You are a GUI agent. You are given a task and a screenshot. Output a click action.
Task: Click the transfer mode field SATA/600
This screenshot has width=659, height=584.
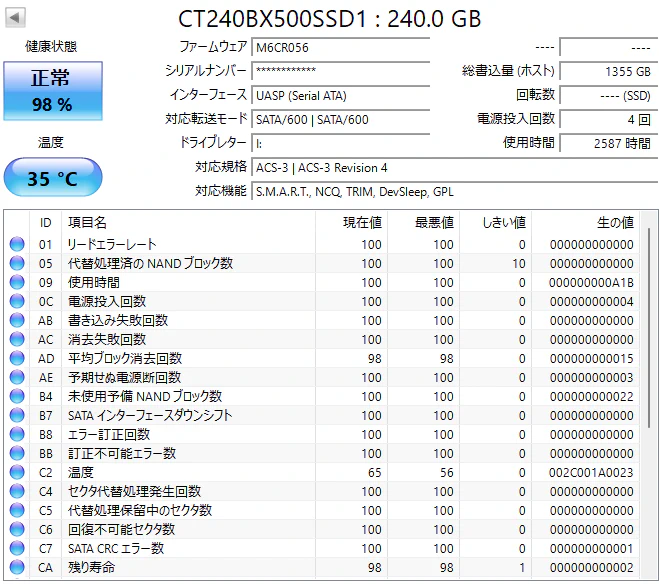(x=341, y=119)
